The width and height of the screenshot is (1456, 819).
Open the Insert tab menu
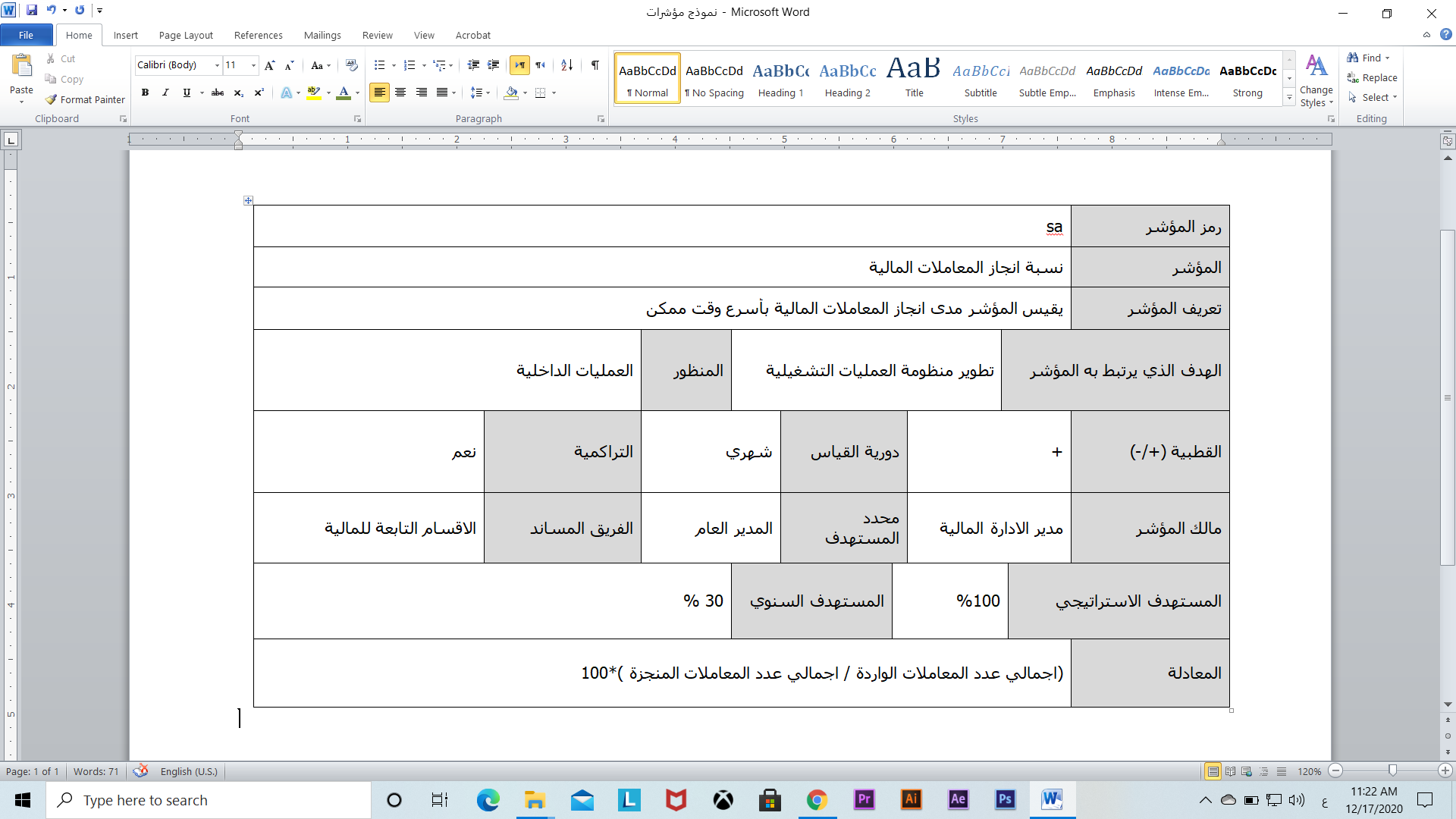pos(125,35)
